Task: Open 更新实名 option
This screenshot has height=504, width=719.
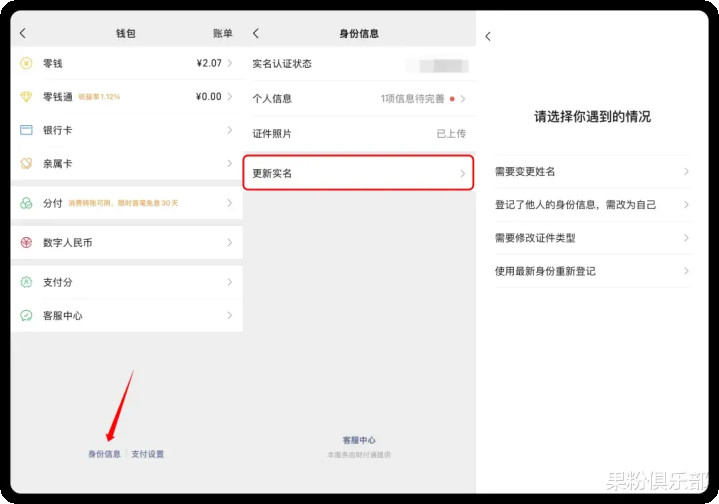Action: [359, 173]
